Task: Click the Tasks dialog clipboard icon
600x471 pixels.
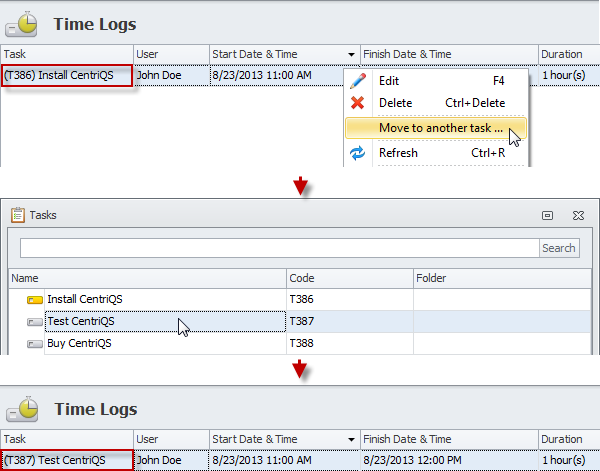Action: point(18,214)
